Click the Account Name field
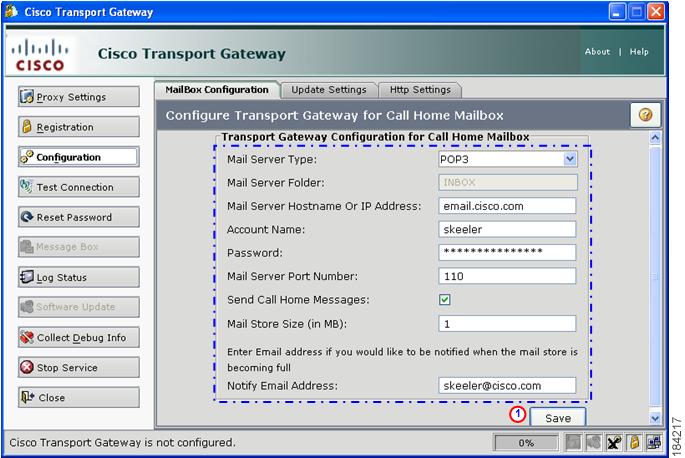Image resolution: width=685 pixels, height=458 pixels. tap(507, 229)
